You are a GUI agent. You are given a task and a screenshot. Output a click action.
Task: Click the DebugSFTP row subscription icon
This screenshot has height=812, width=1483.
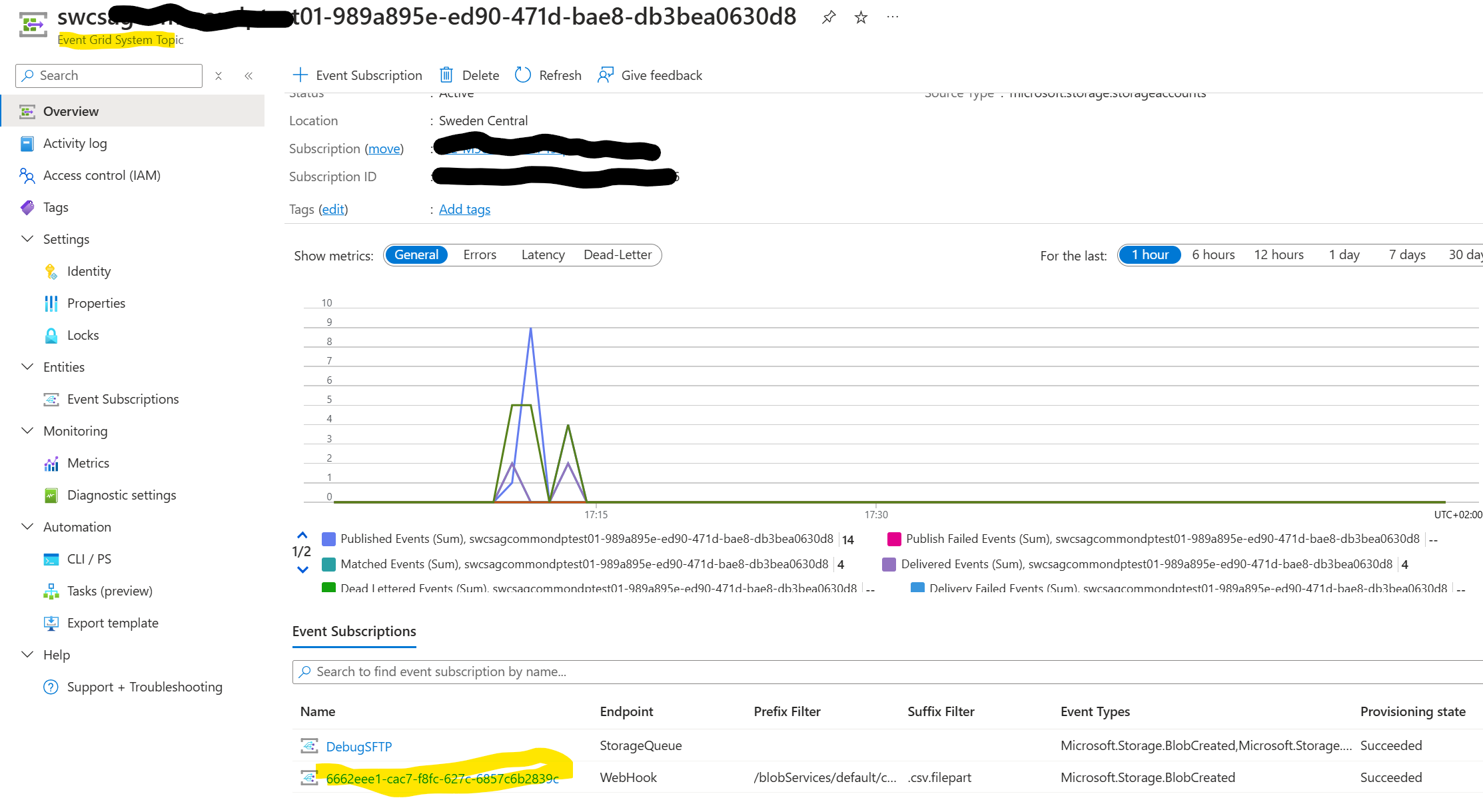pos(309,745)
